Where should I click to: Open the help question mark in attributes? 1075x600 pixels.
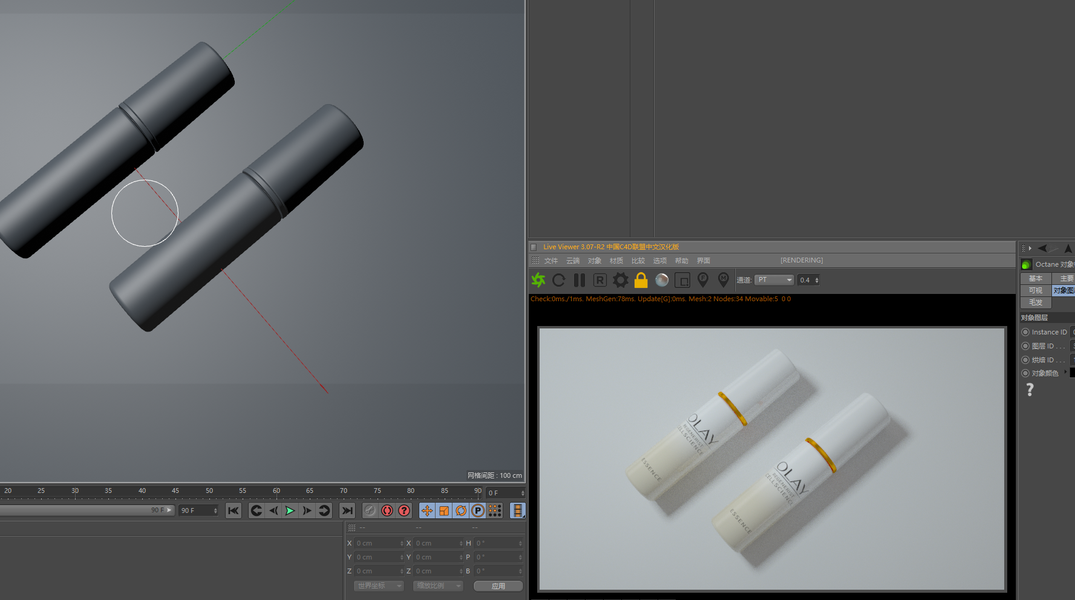[x=1029, y=389]
